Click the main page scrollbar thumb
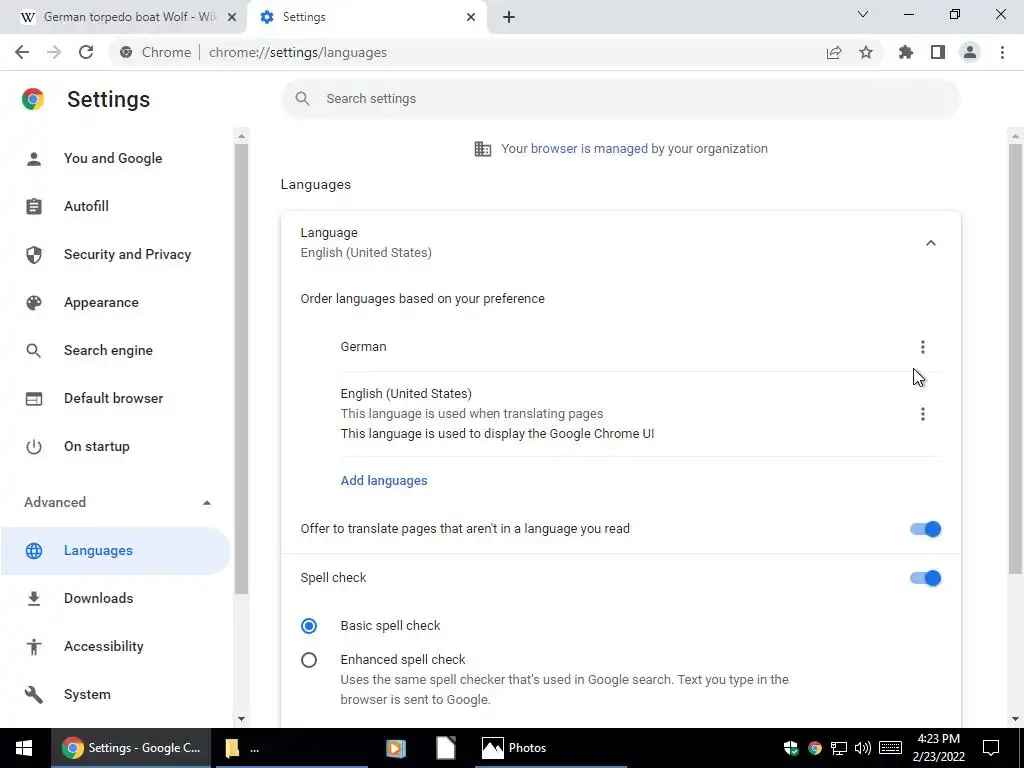1024x768 pixels. [x=1015, y=359]
